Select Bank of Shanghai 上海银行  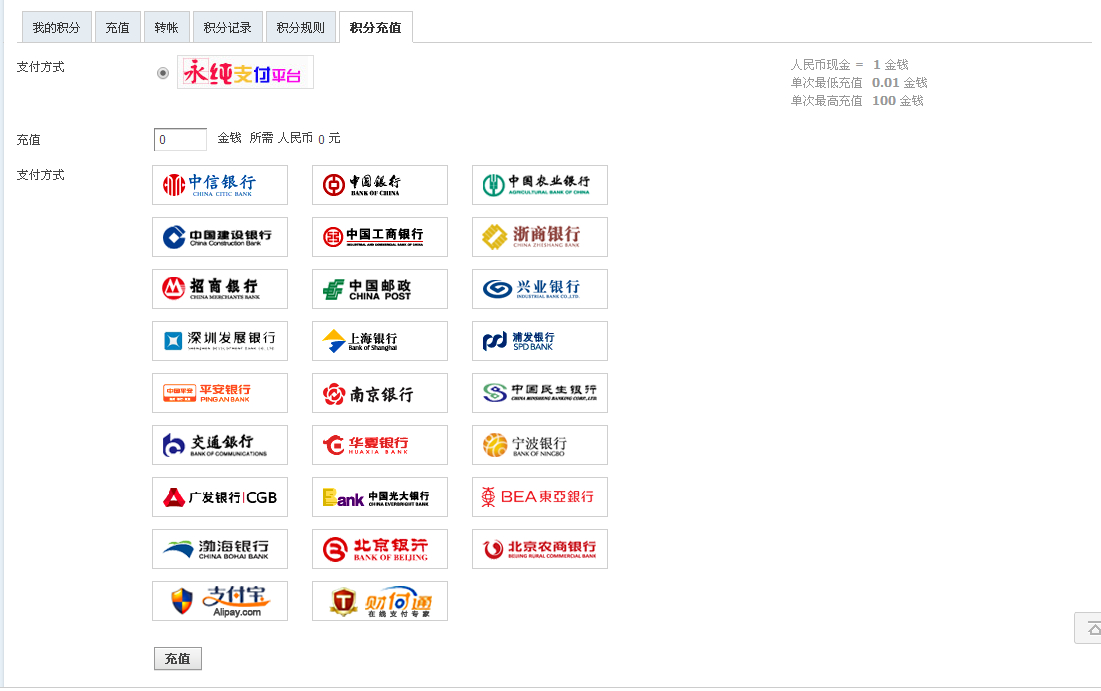[x=380, y=341]
